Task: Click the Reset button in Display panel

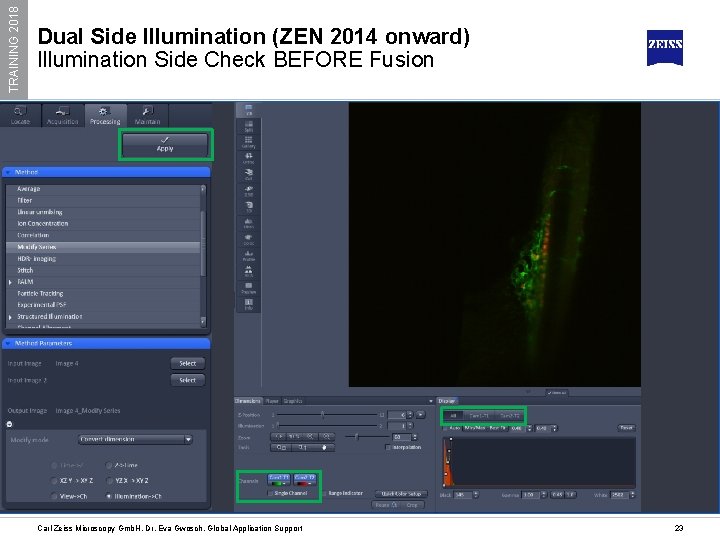Action: (x=626, y=428)
